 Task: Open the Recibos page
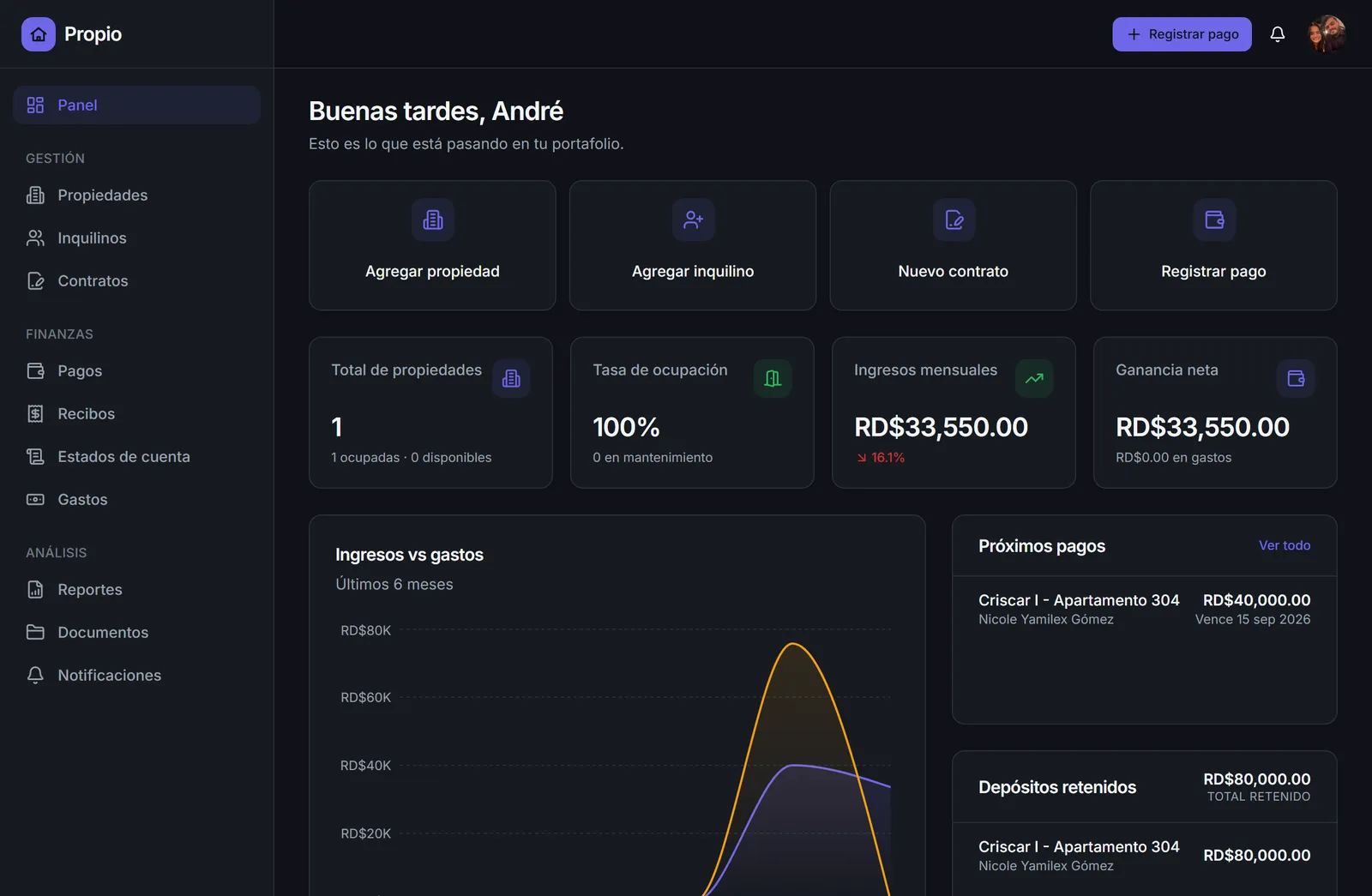136,414
